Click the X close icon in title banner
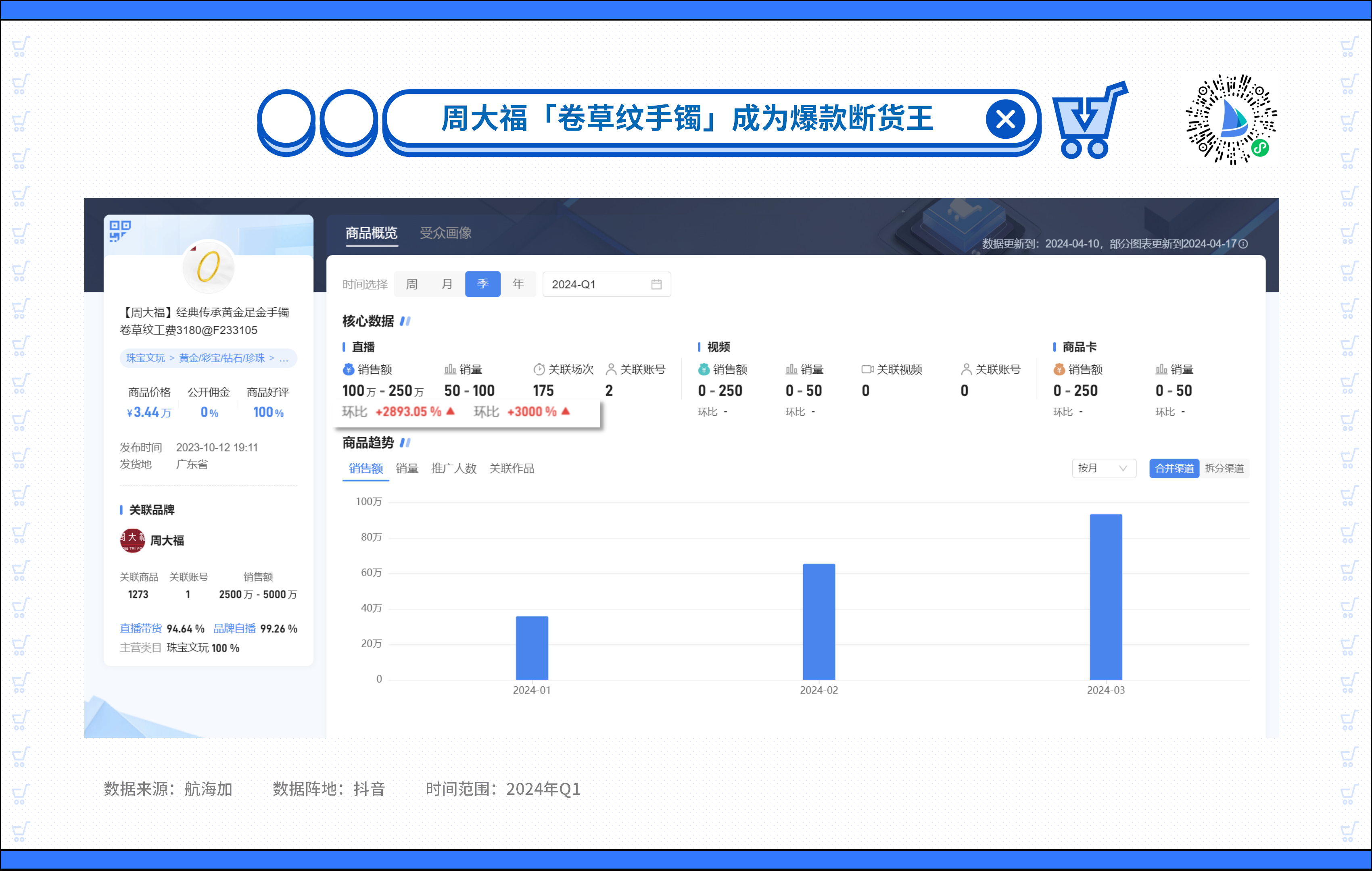Screen dimensions: 1372x871 click(1005, 120)
